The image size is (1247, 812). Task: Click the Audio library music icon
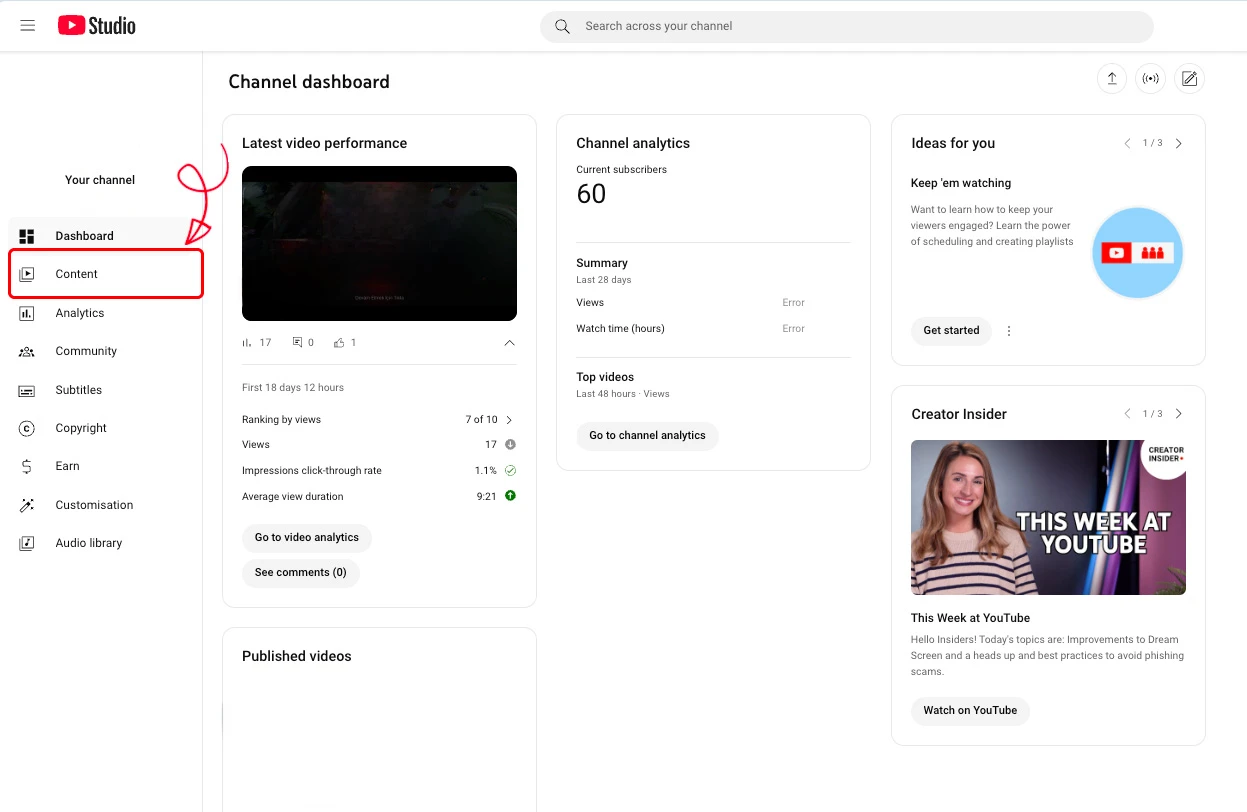tap(27, 543)
